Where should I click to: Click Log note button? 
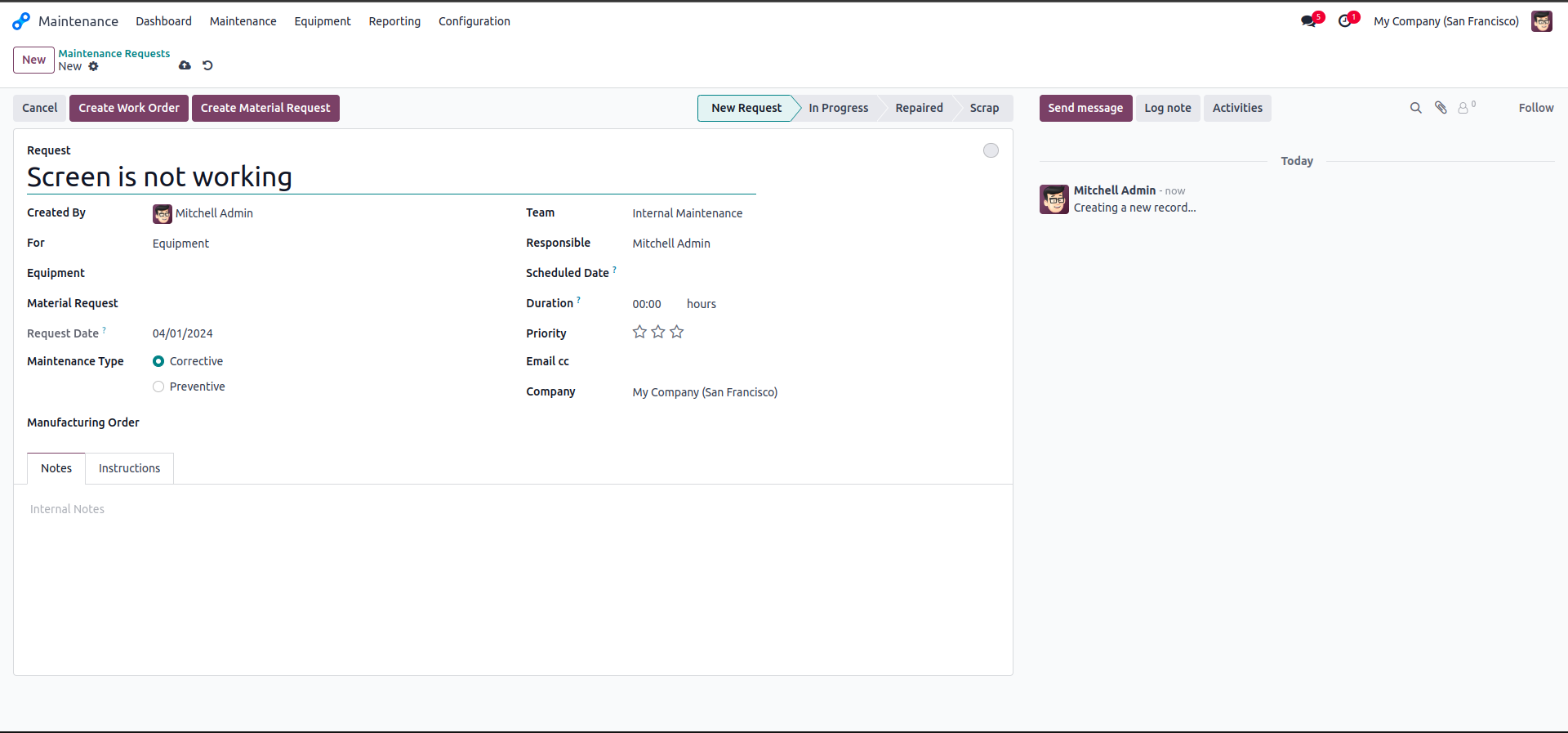click(1168, 108)
